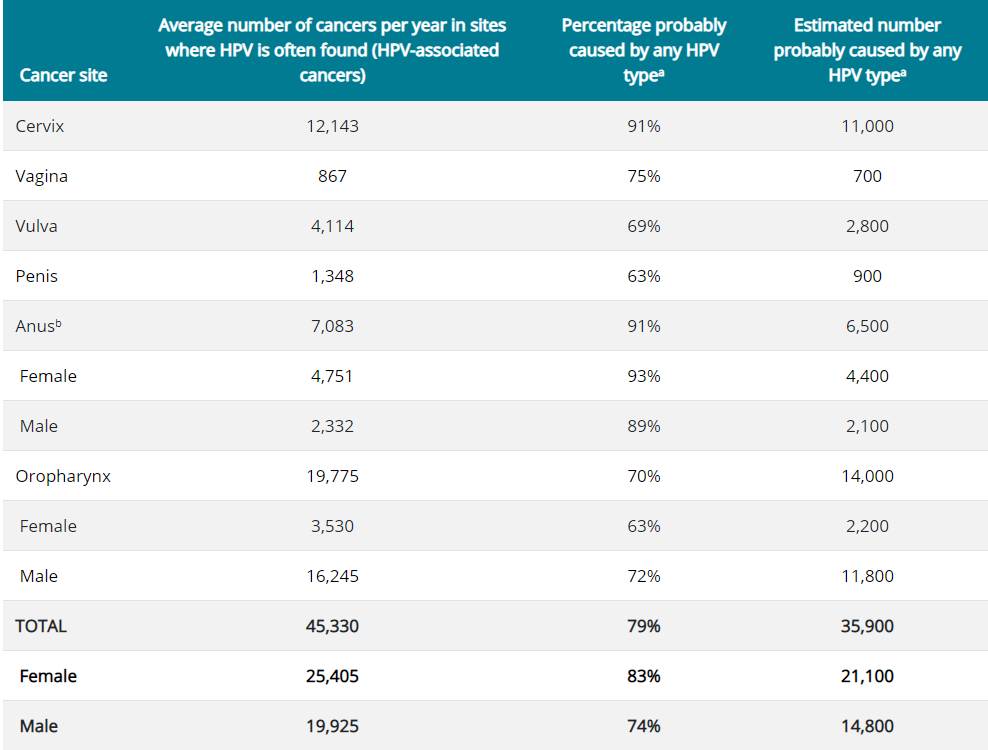Select the 79% total percentage cell
The height and width of the screenshot is (750, 988).
pos(643,626)
